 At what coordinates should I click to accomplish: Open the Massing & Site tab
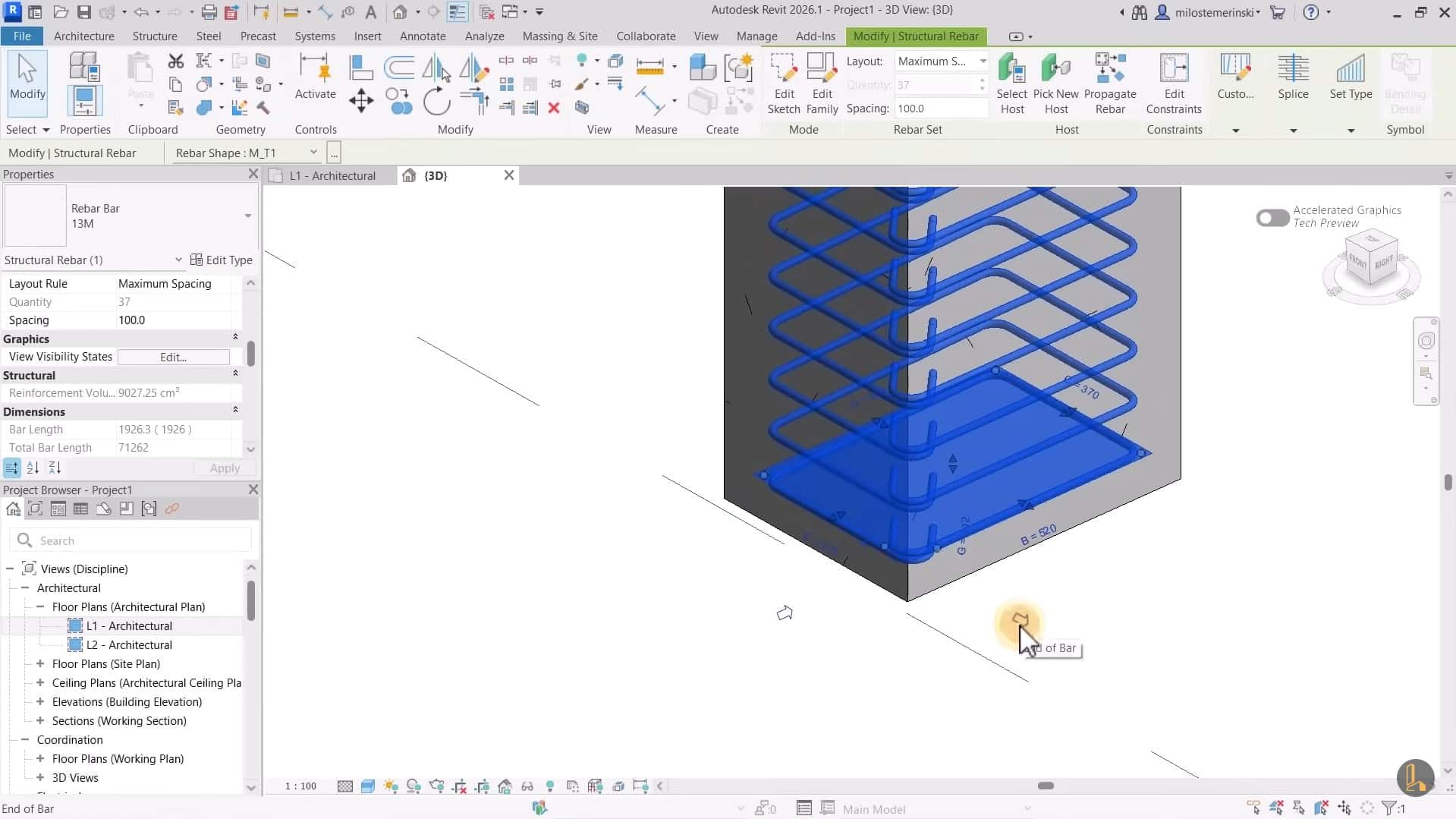560,36
